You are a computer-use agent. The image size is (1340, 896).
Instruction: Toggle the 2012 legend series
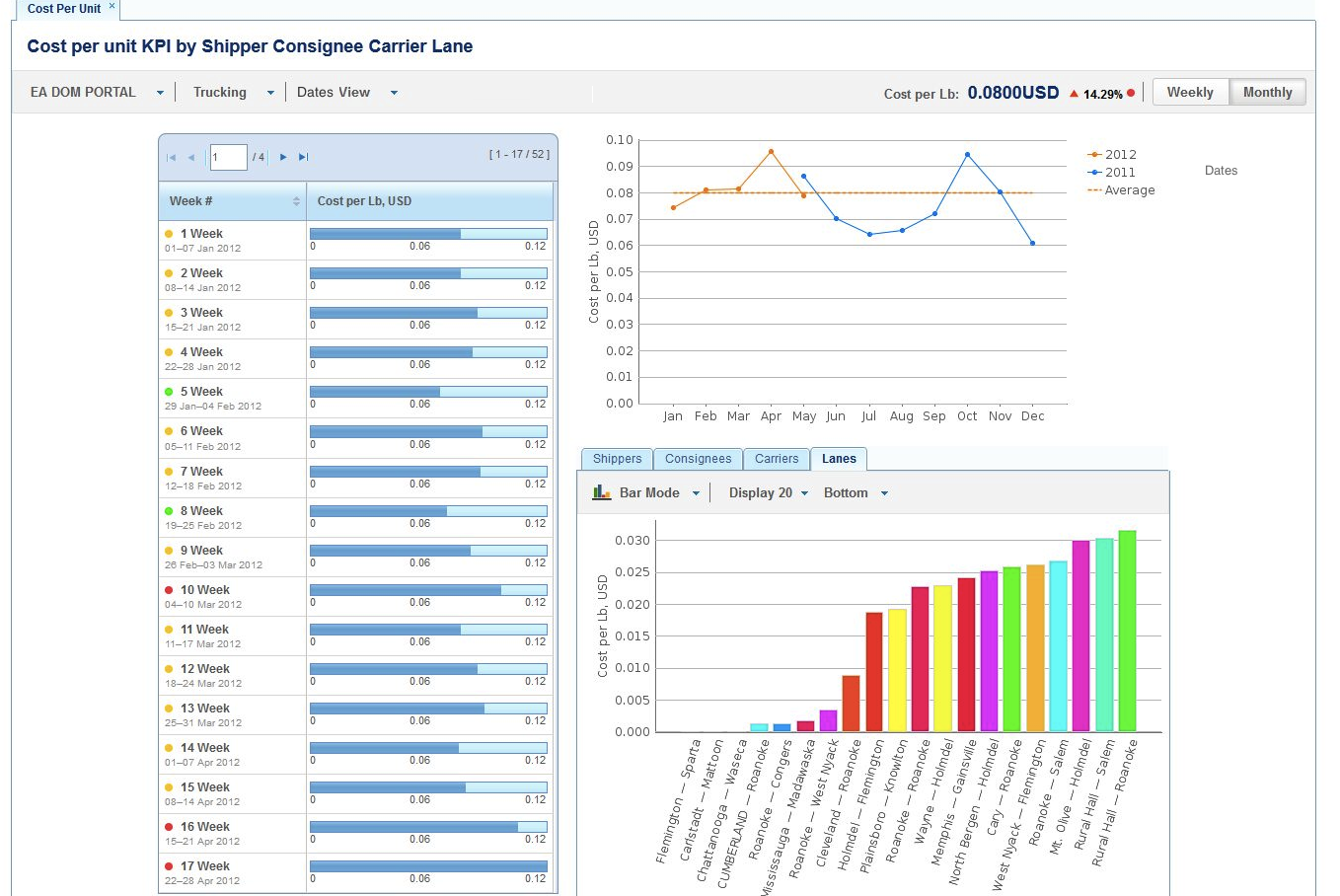click(x=1112, y=155)
